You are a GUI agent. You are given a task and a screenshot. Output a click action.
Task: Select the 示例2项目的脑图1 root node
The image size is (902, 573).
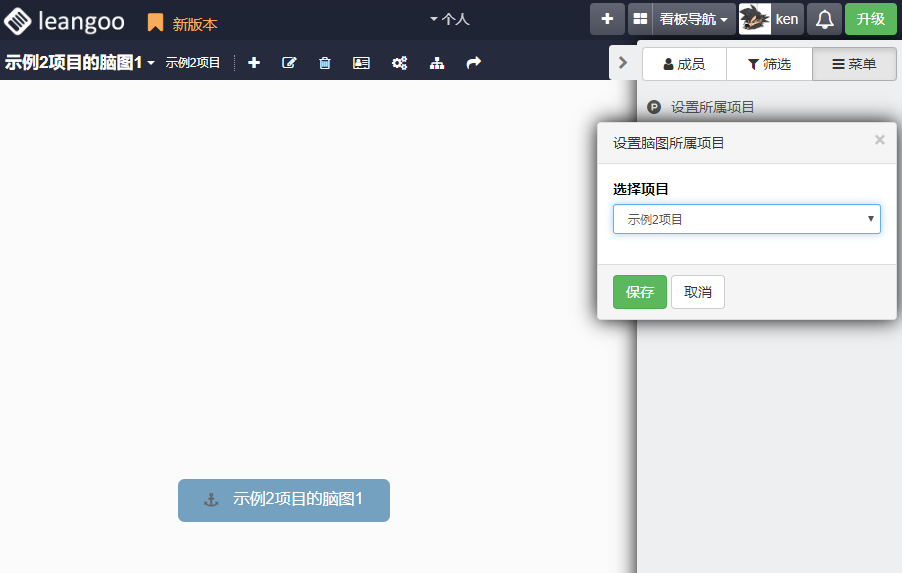click(x=284, y=500)
